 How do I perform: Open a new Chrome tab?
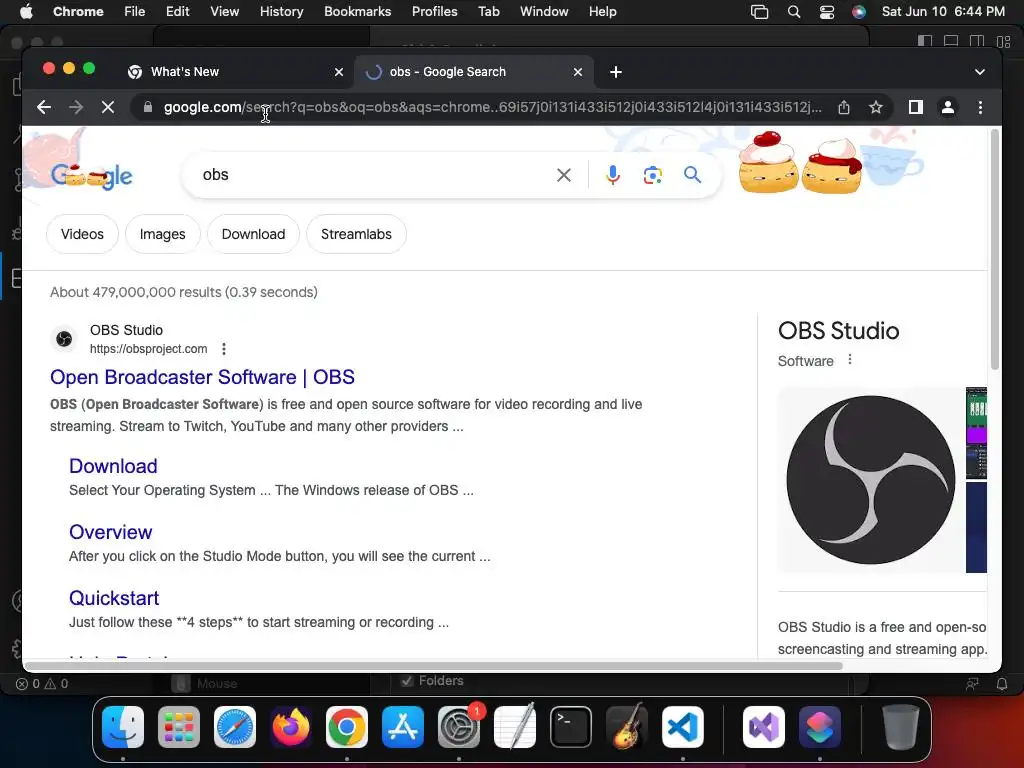[615, 72]
